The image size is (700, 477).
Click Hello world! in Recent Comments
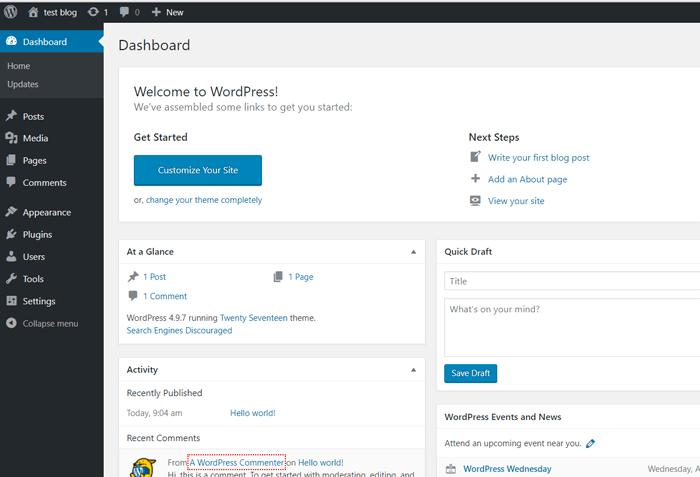pos(321,463)
